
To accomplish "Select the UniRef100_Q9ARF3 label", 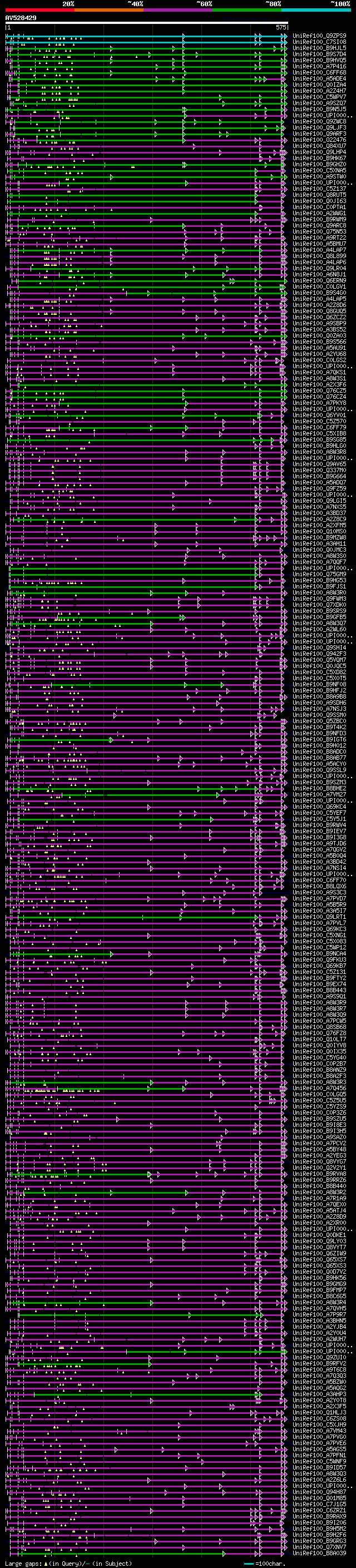I will coord(319,134).
